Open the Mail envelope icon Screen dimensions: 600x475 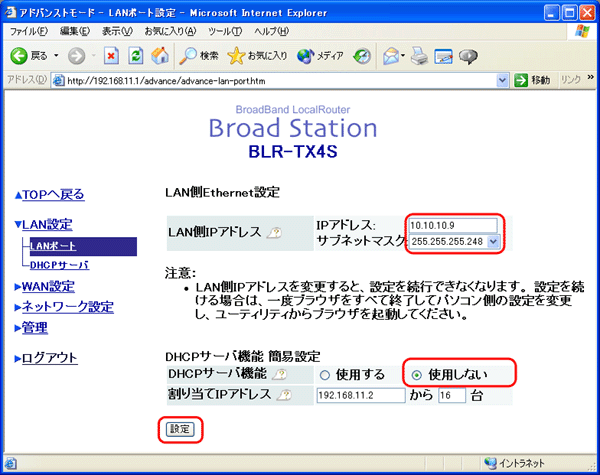tap(391, 56)
